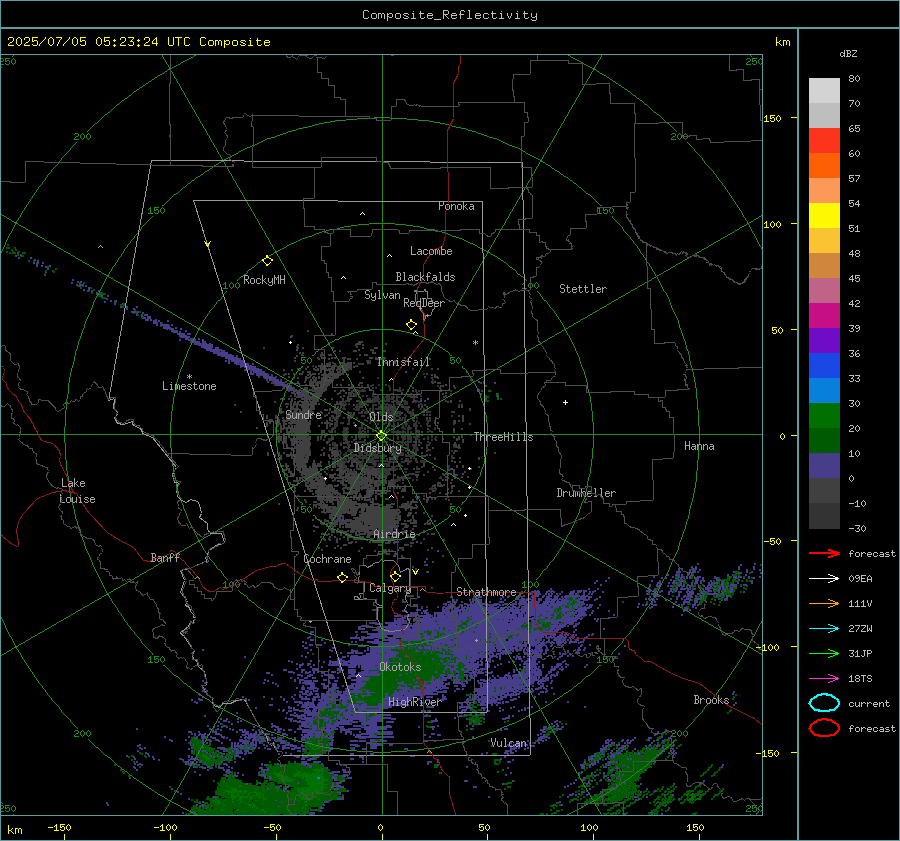Click the Cochrane label
900x841 pixels.
tap(327, 559)
